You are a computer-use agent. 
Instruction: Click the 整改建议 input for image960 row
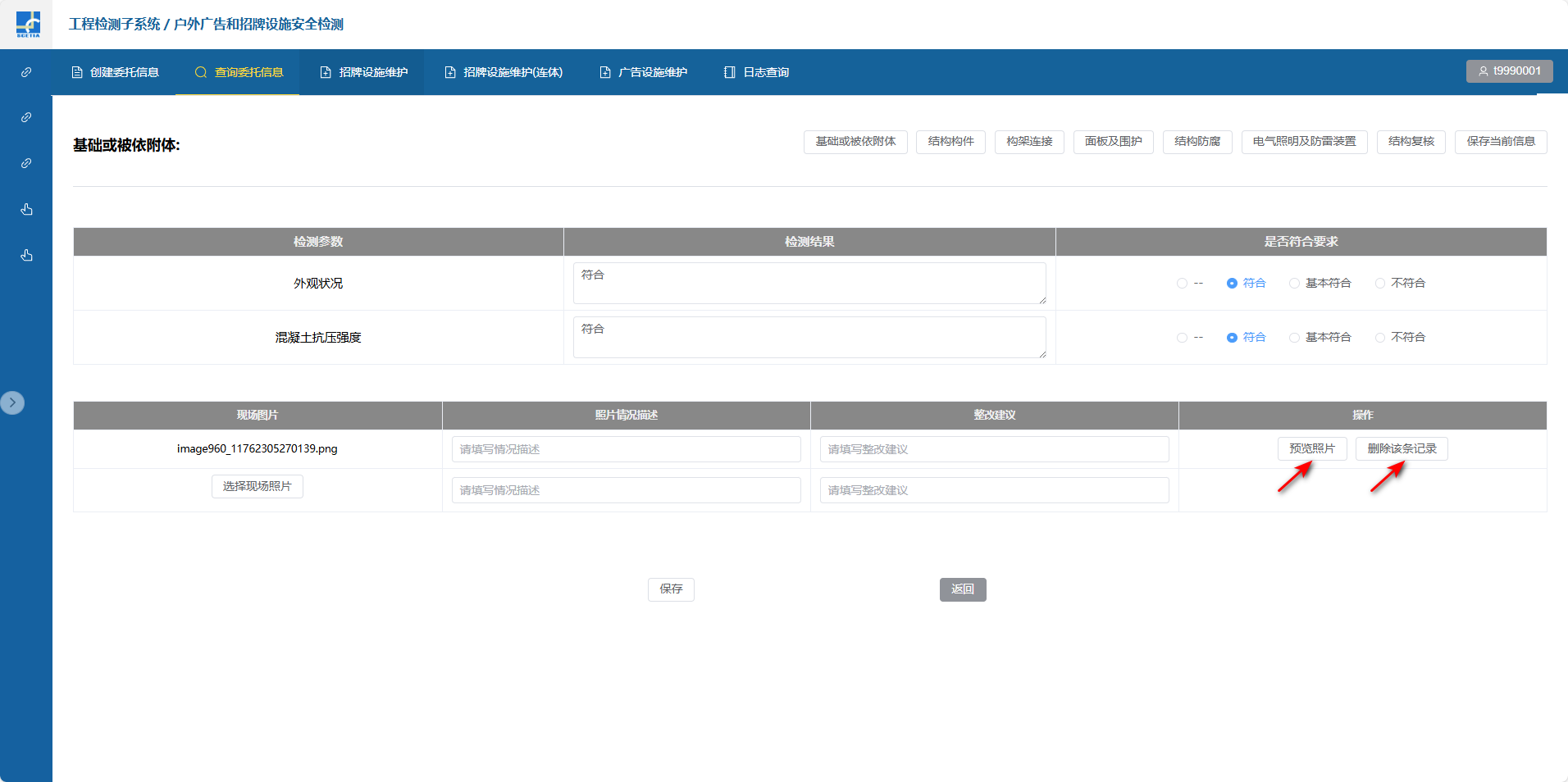[994, 449]
